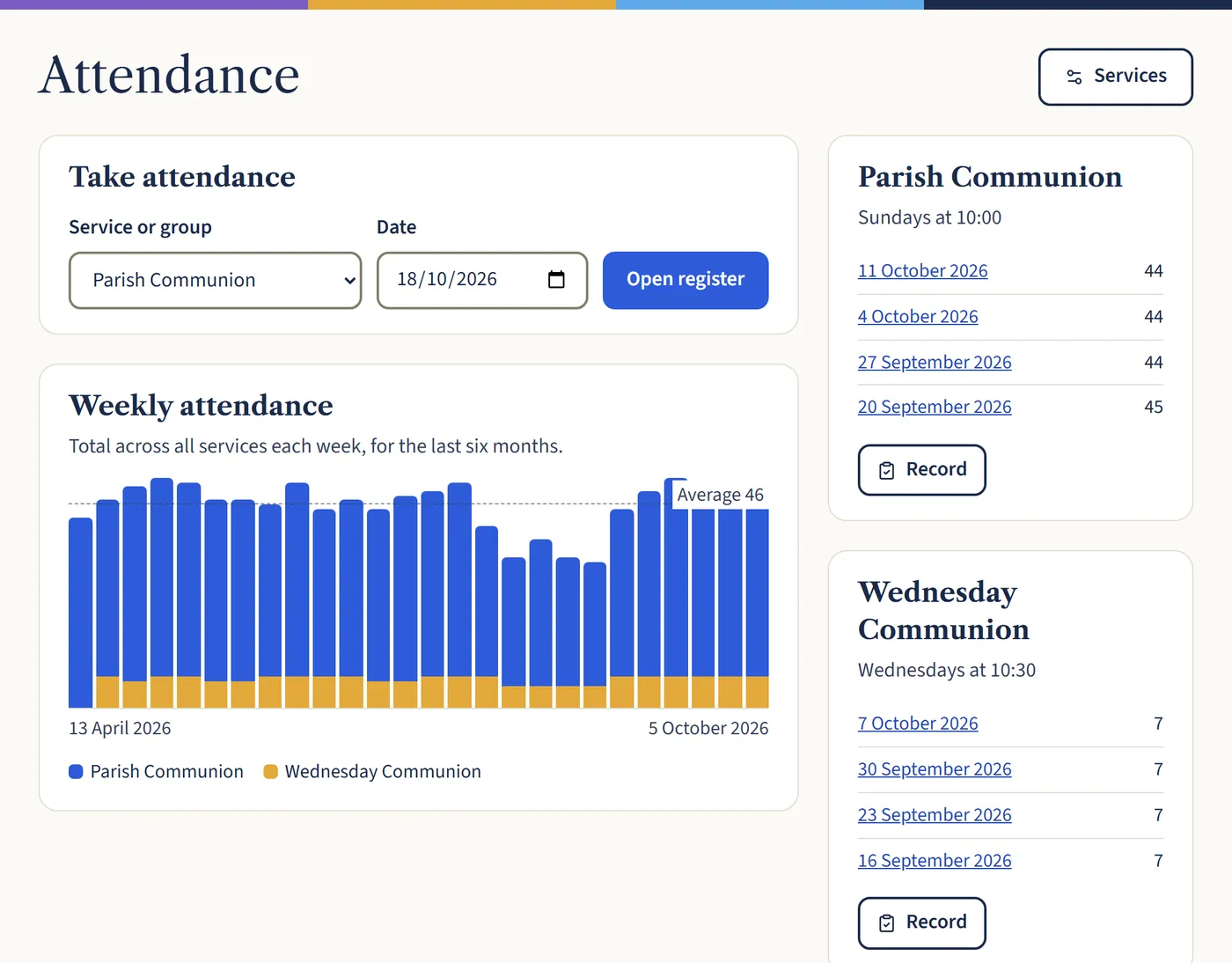Screen dimensions: 1232x963
Task: Click the blue Parish Communion legend swatch
Action: pos(76,772)
